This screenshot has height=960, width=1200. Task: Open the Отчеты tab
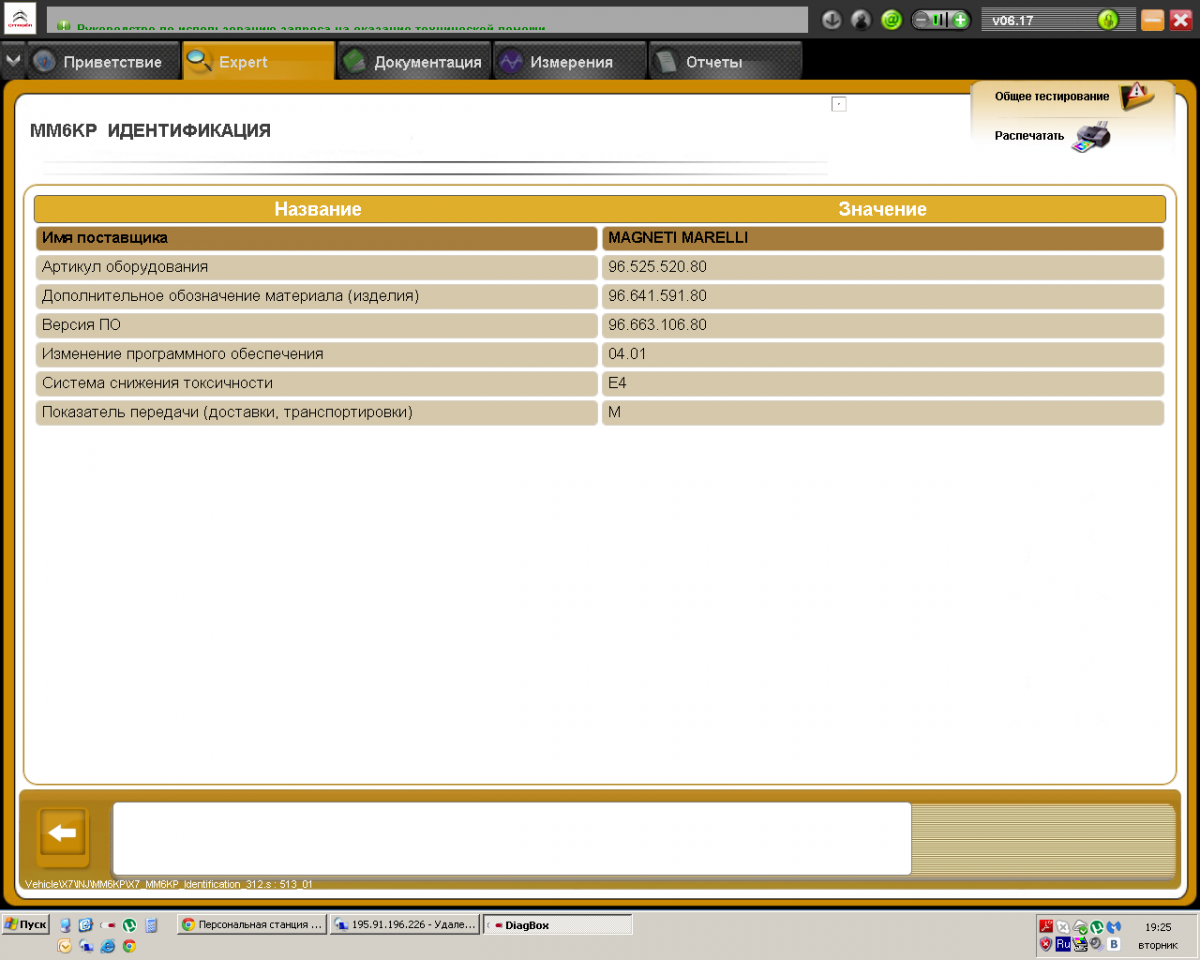[725, 62]
